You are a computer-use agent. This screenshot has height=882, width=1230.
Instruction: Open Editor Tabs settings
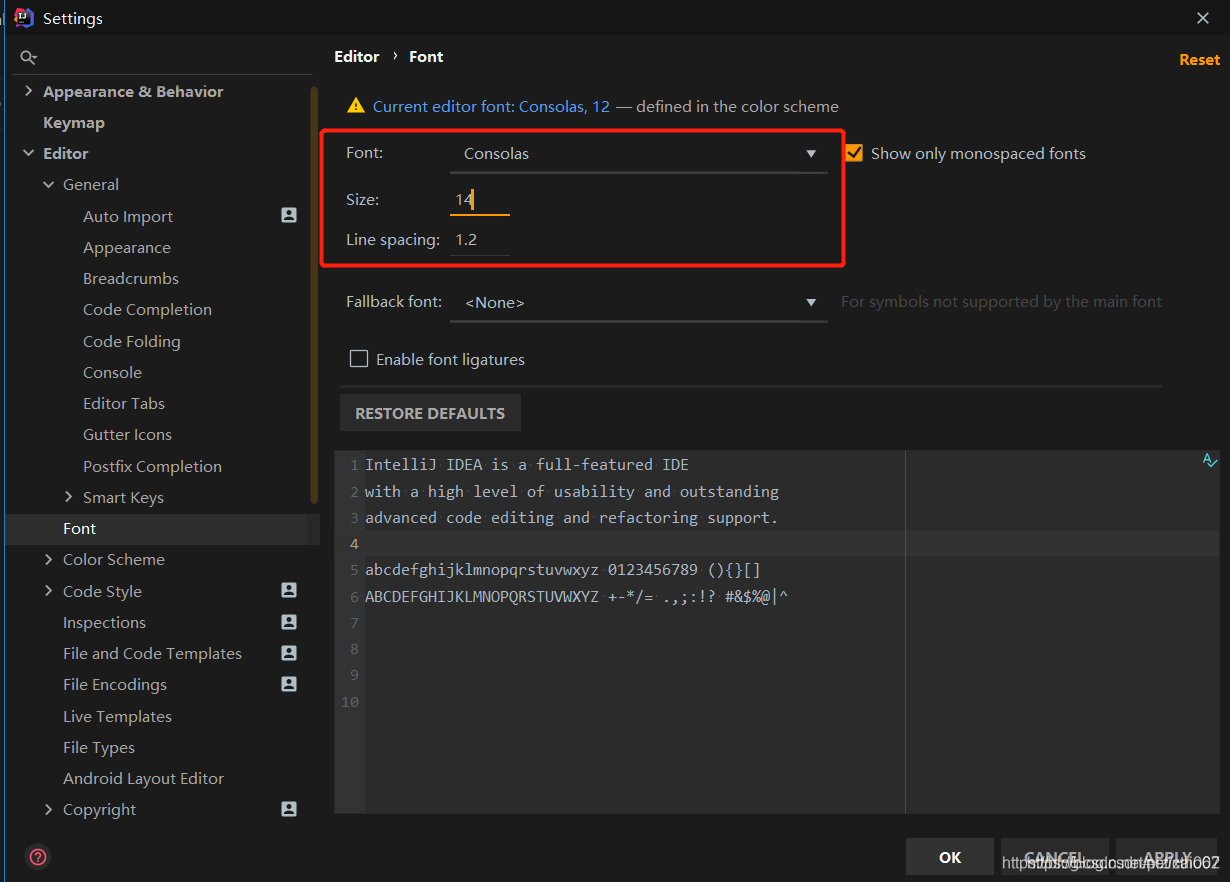click(124, 403)
